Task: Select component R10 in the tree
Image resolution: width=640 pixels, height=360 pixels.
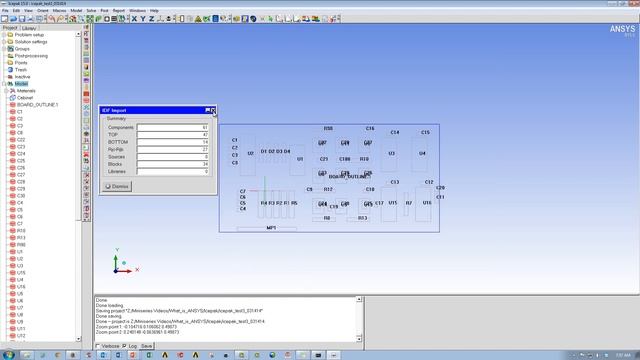Action: pos(21,231)
